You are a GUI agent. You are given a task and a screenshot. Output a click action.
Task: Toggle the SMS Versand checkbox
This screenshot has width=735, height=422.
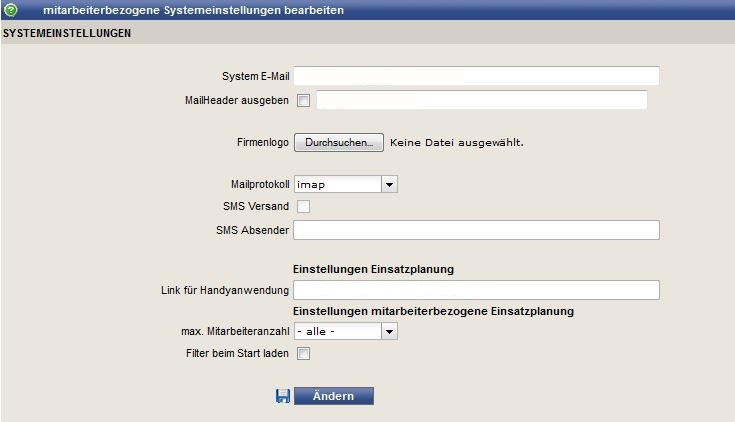pyautogui.click(x=304, y=207)
